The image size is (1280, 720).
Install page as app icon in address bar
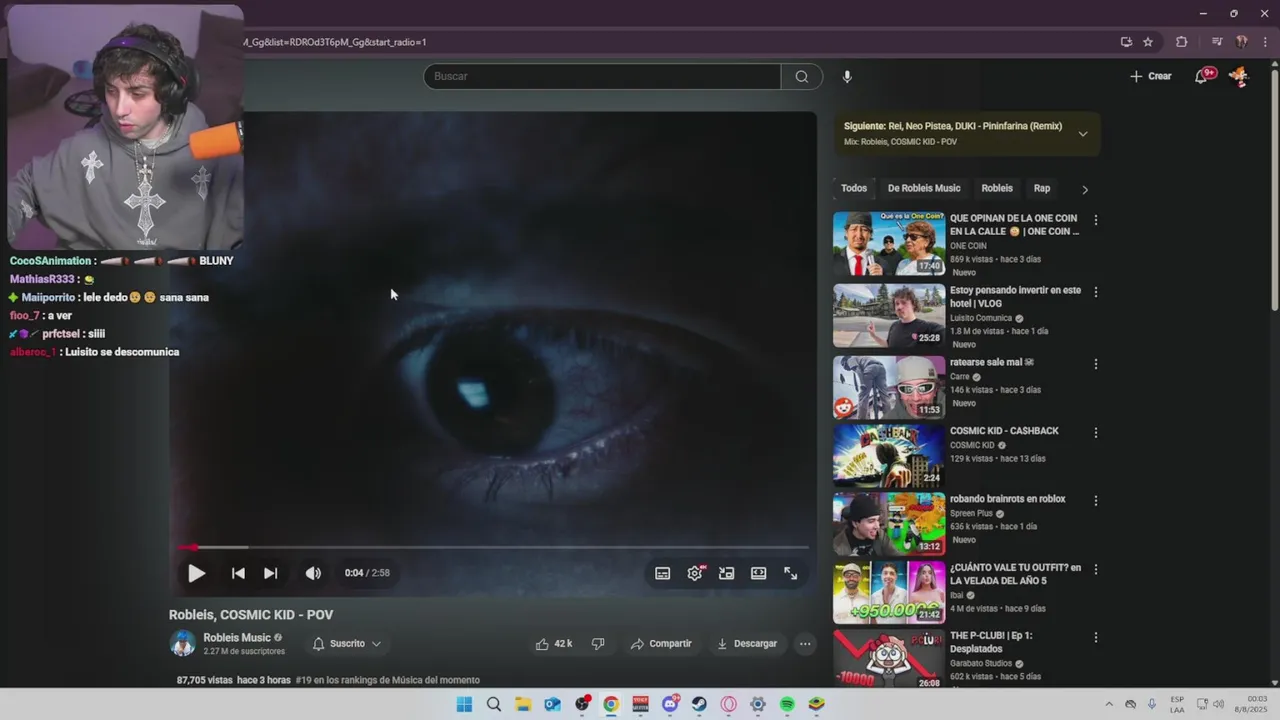[x=1126, y=42]
